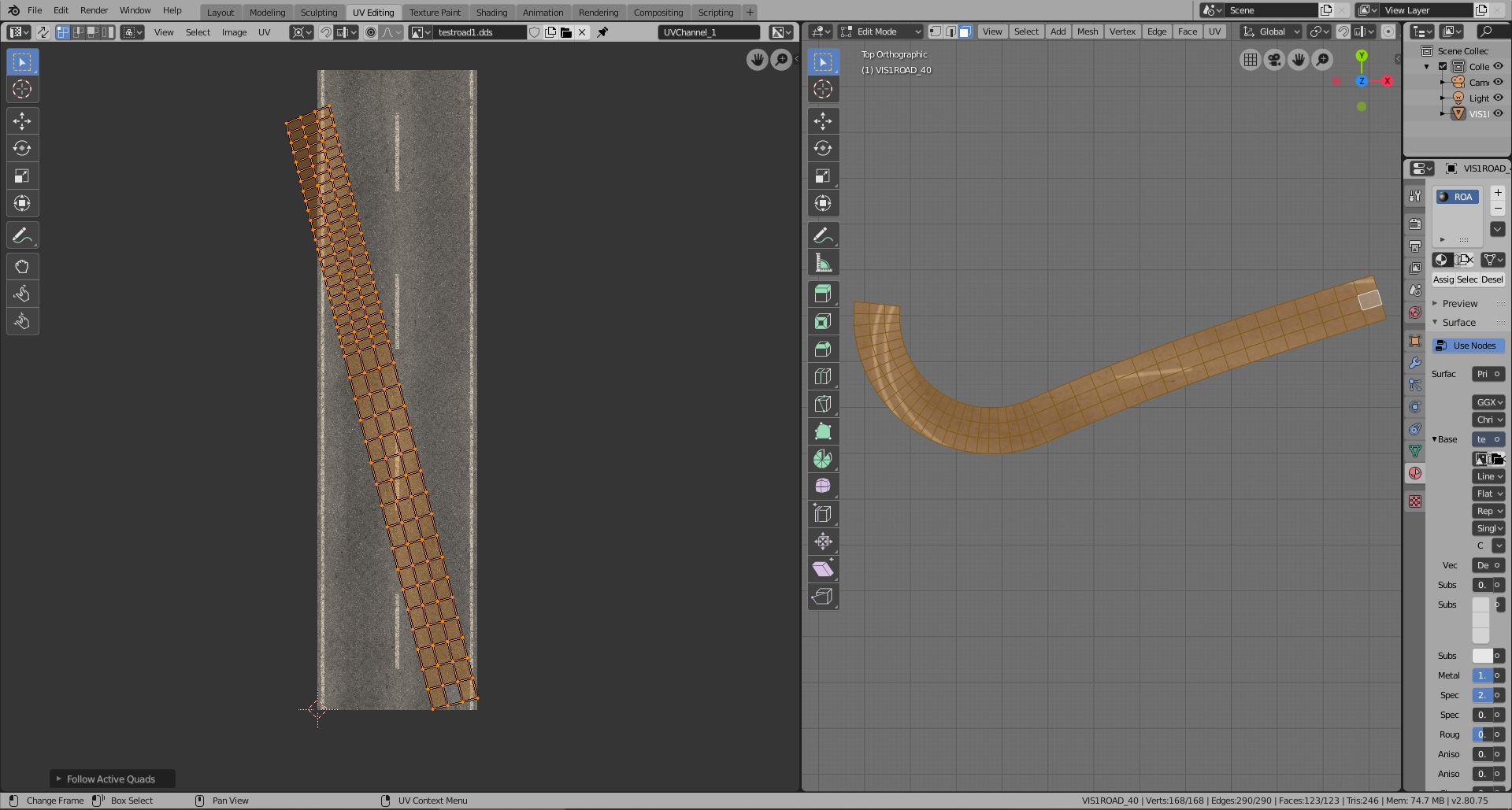Select the Knife tool
The width and height of the screenshot is (1512, 810).
pos(823,404)
